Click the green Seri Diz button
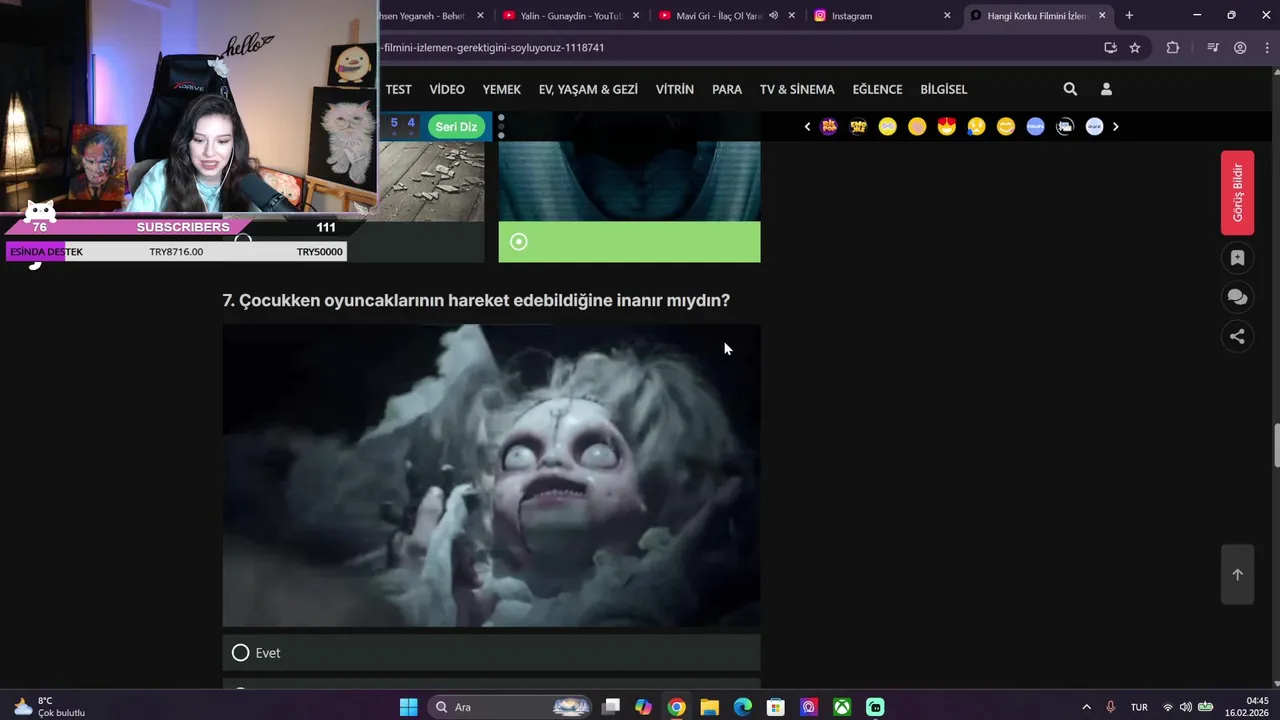 click(x=456, y=126)
